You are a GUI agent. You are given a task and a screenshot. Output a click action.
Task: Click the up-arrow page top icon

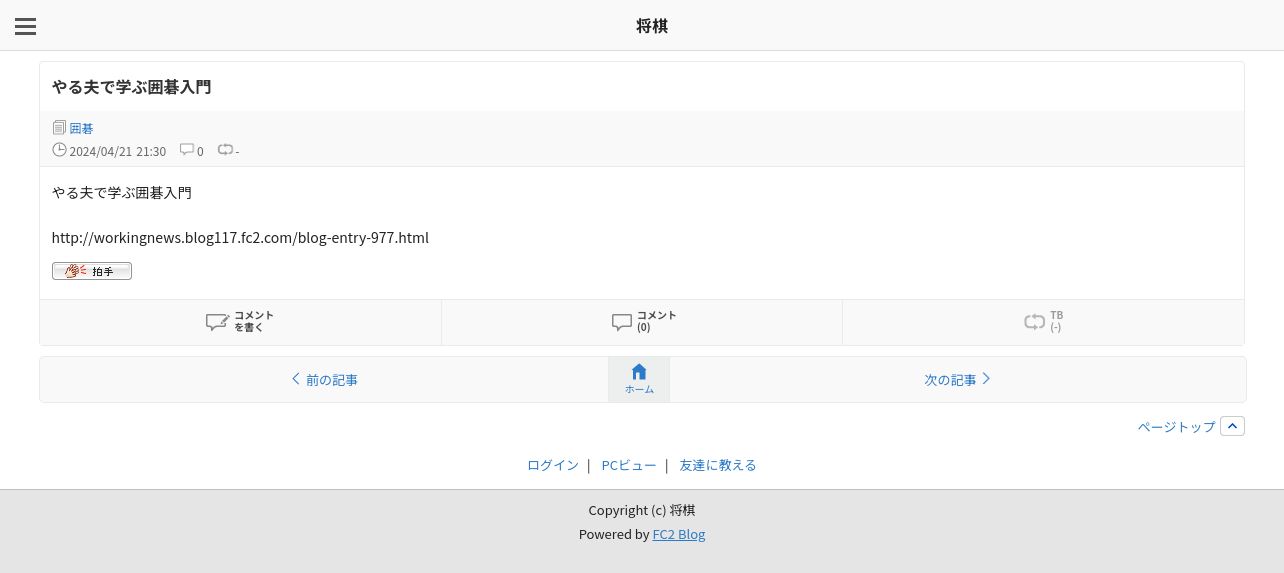(x=1232, y=426)
